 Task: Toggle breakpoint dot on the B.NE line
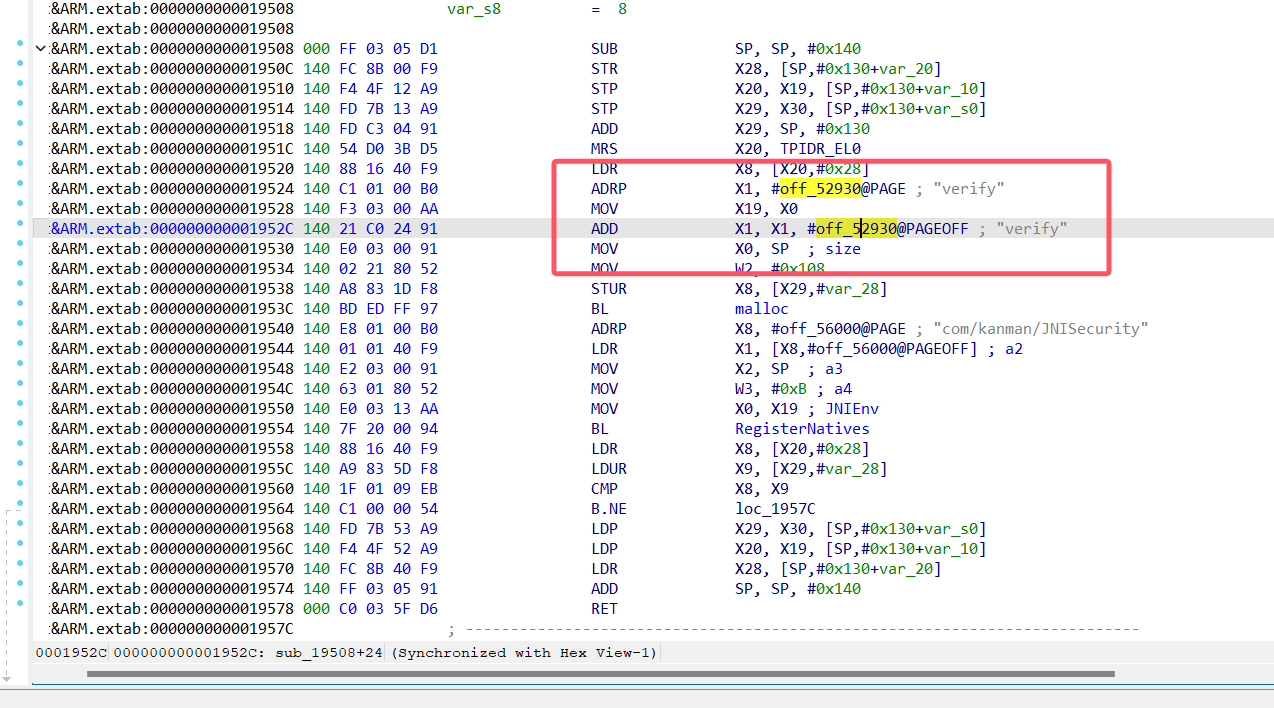[20, 503]
